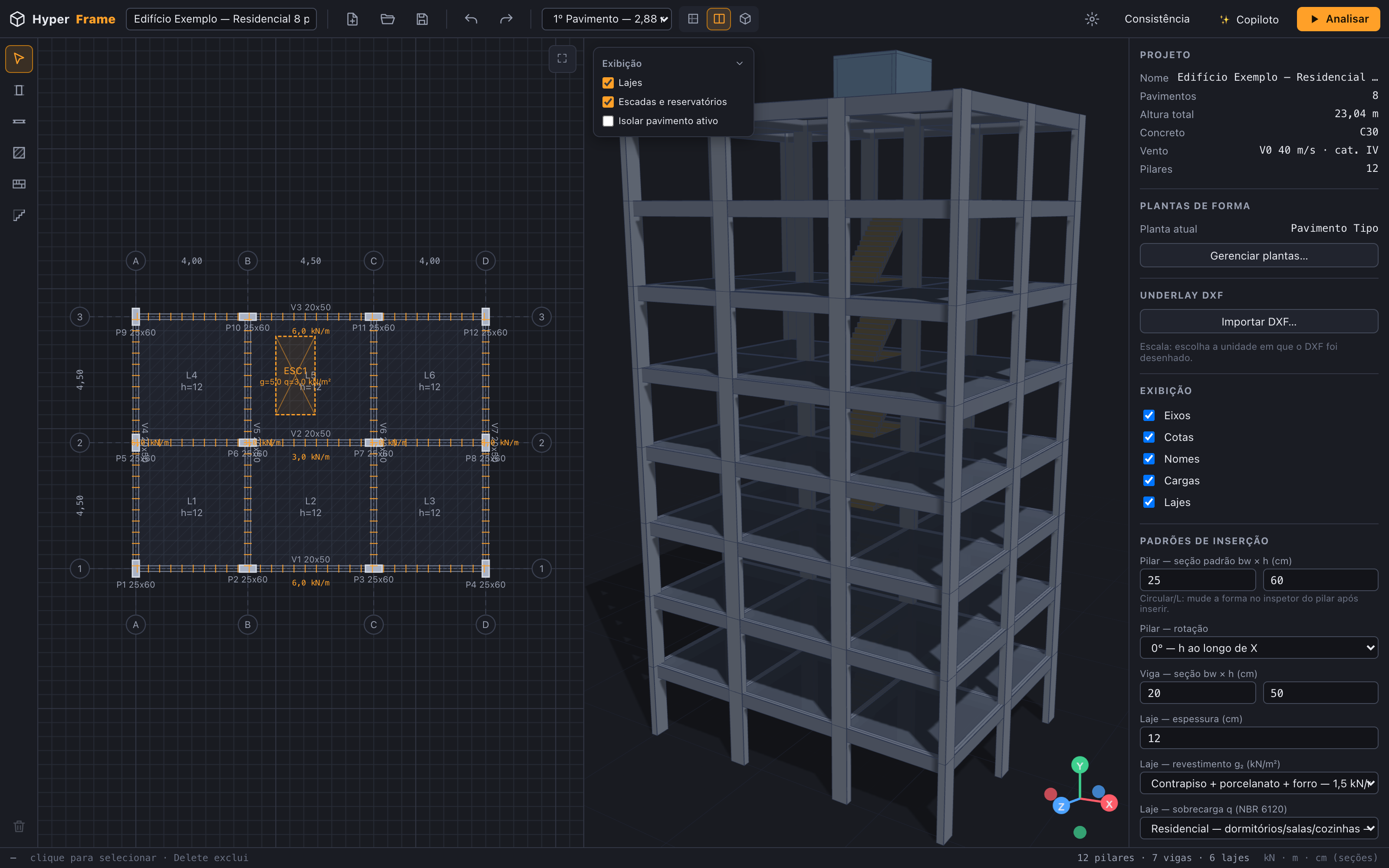Click the green Y axis gizmo

click(x=1080, y=765)
